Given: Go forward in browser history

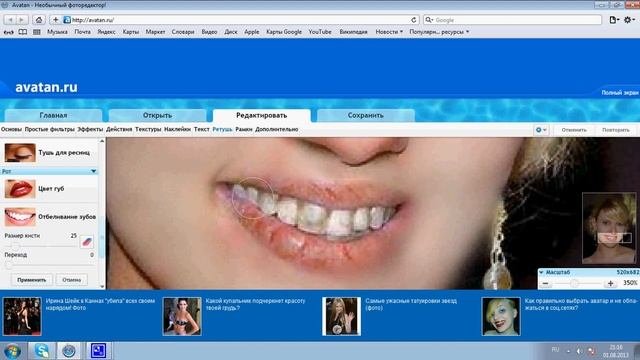Looking at the screenshot, I should click(22, 20).
